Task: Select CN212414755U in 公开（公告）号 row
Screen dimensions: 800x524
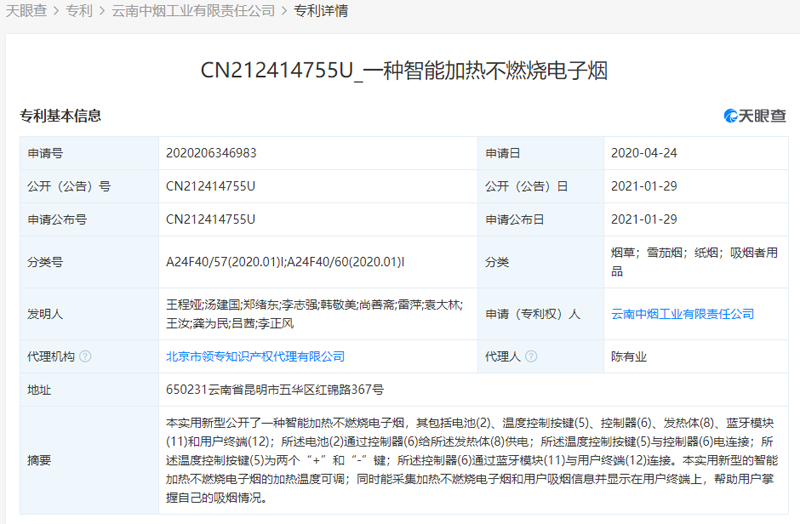Action: 210,186
